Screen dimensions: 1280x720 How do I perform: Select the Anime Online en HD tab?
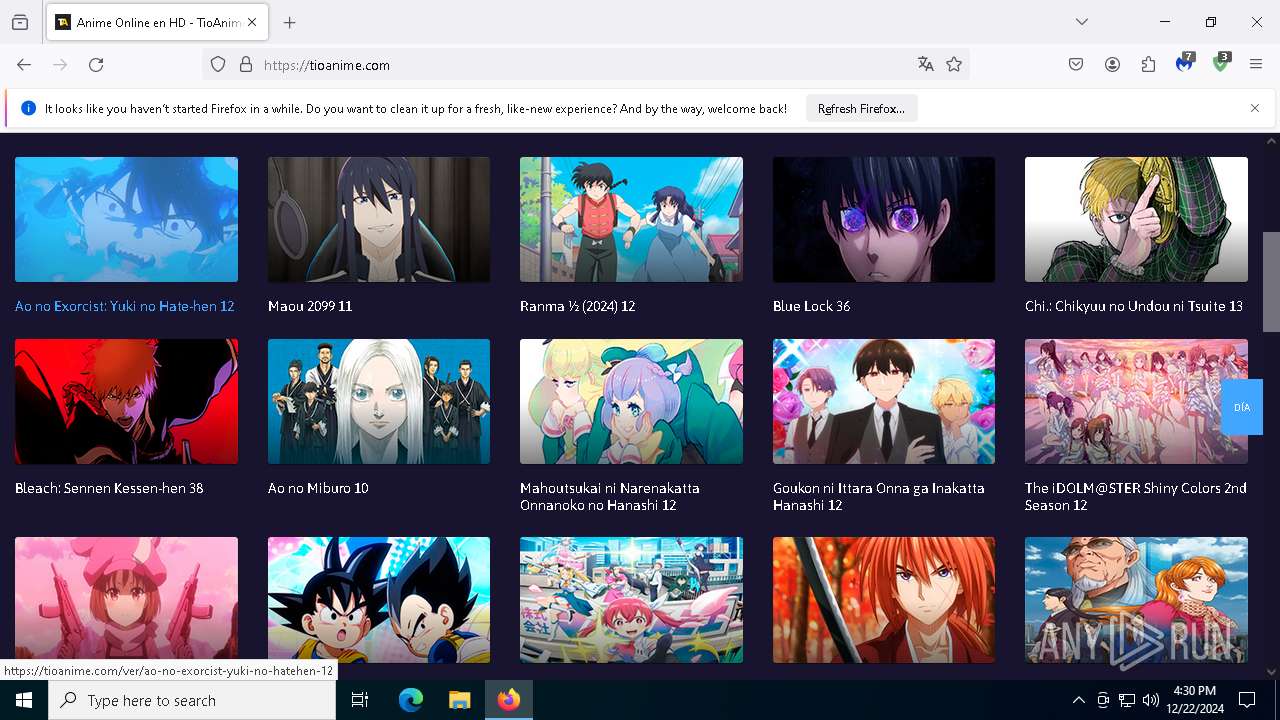click(x=156, y=22)
